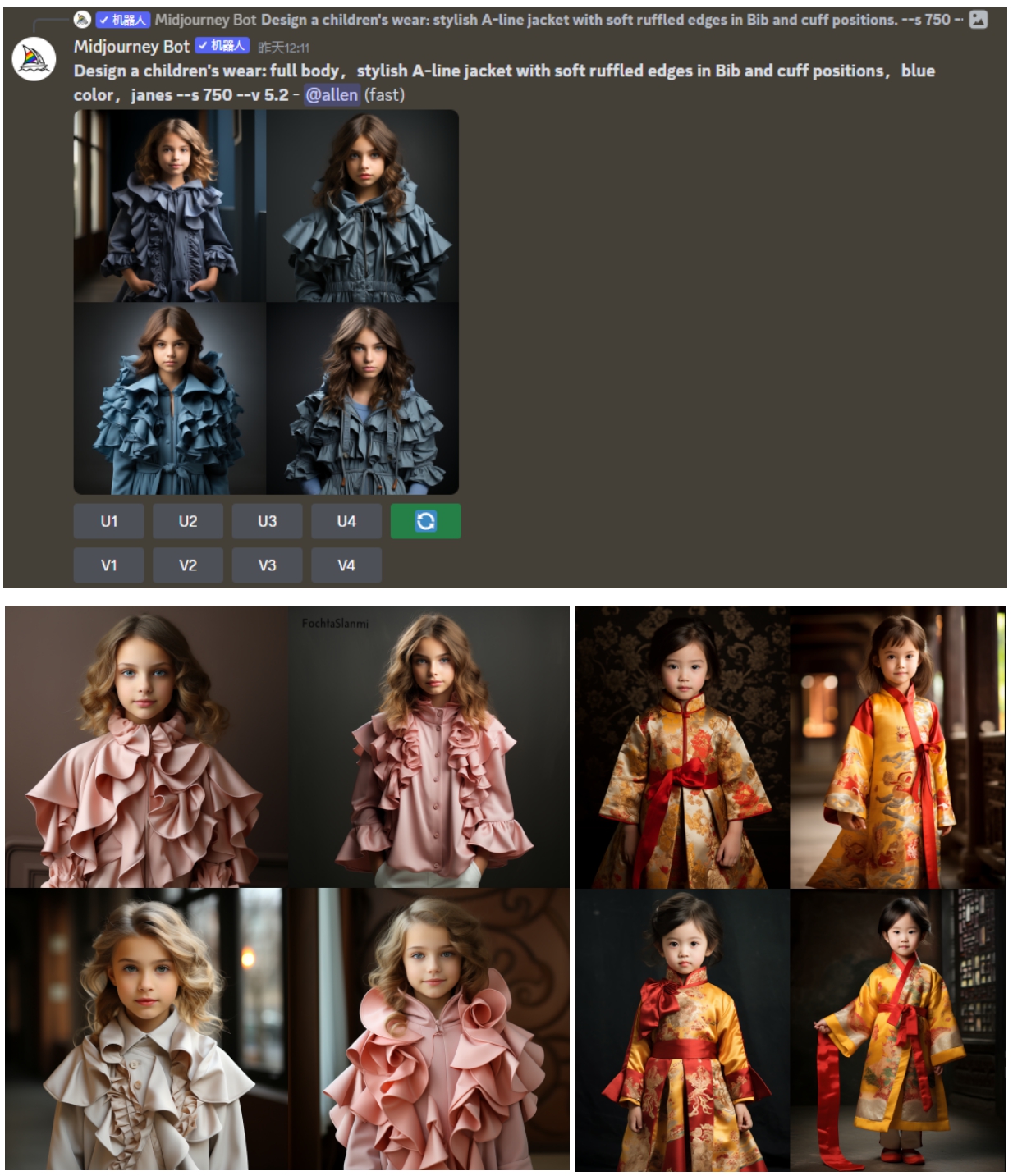Click the U1 upscale button
This screenshot has height=1176, width=1013.
tap(108, 521)
